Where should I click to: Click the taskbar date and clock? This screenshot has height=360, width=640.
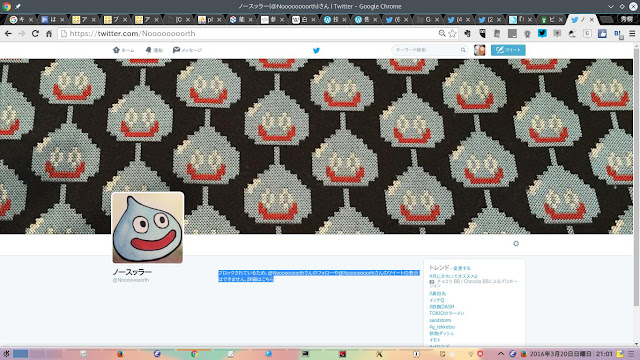coord(571,354)
